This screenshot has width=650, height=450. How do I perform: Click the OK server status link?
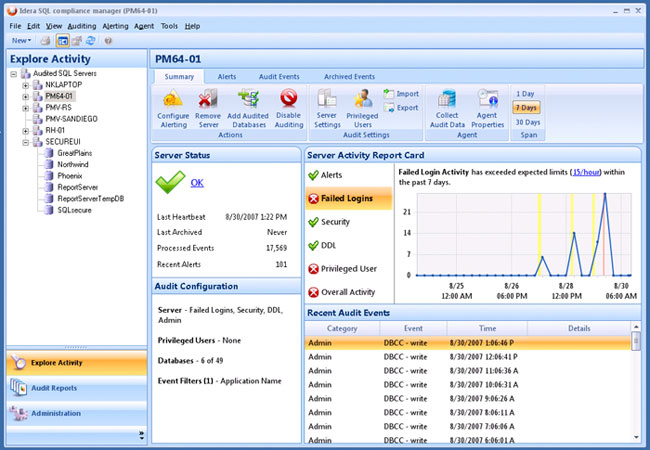[197, 183]
